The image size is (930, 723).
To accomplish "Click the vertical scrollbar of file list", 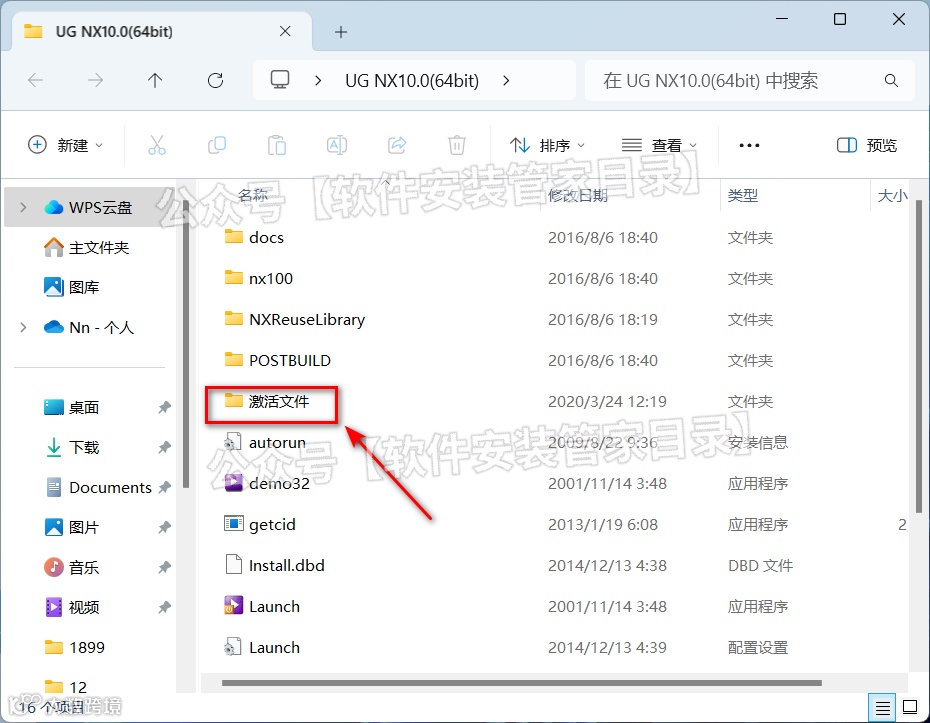I will [x=919, y=356].
